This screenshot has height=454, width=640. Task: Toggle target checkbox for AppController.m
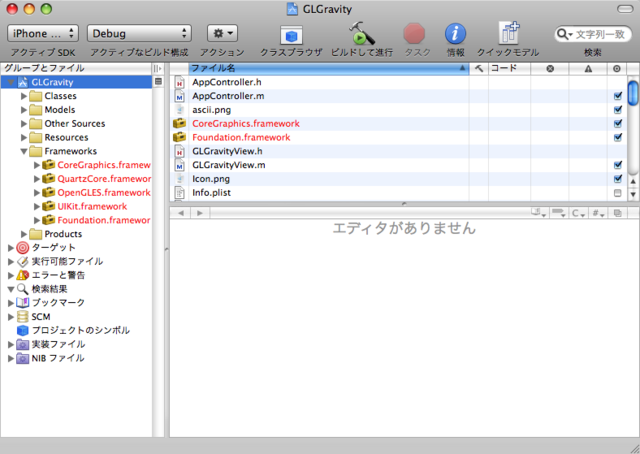coord(618,96)
